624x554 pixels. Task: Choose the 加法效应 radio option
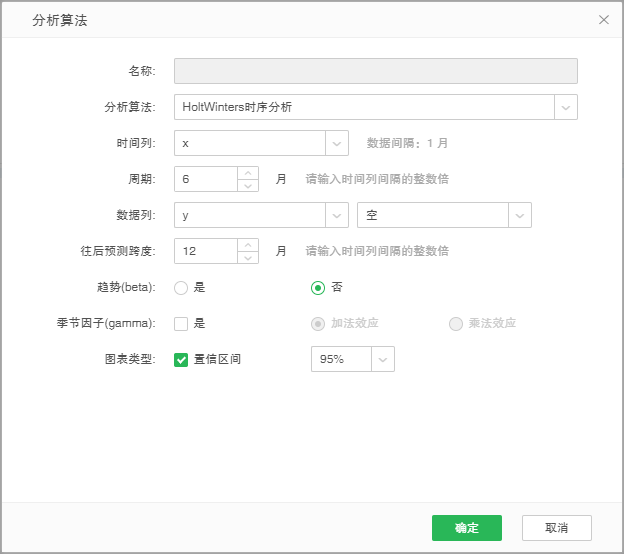(318, 323)
